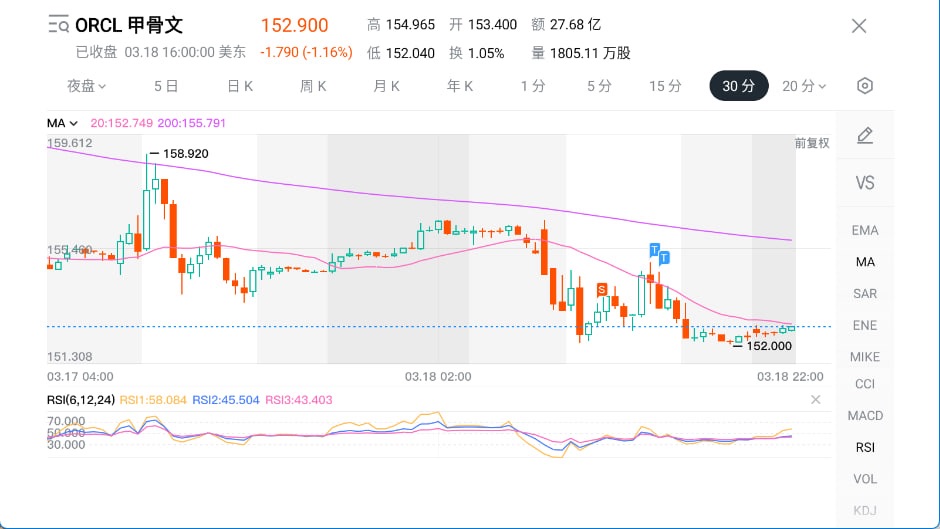Close the ORCL chart window

pyautogui.click(x=858, y=26)
